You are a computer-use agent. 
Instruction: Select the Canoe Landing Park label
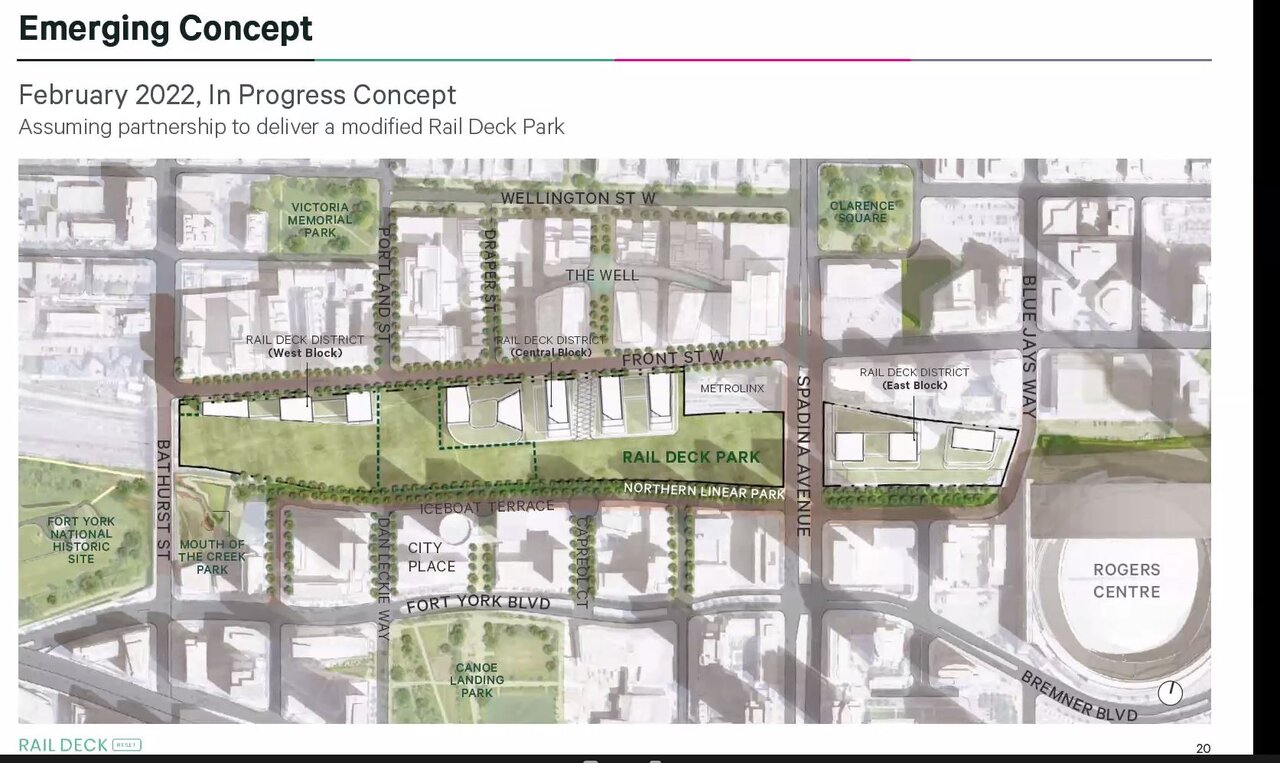(x=477, y=680)
